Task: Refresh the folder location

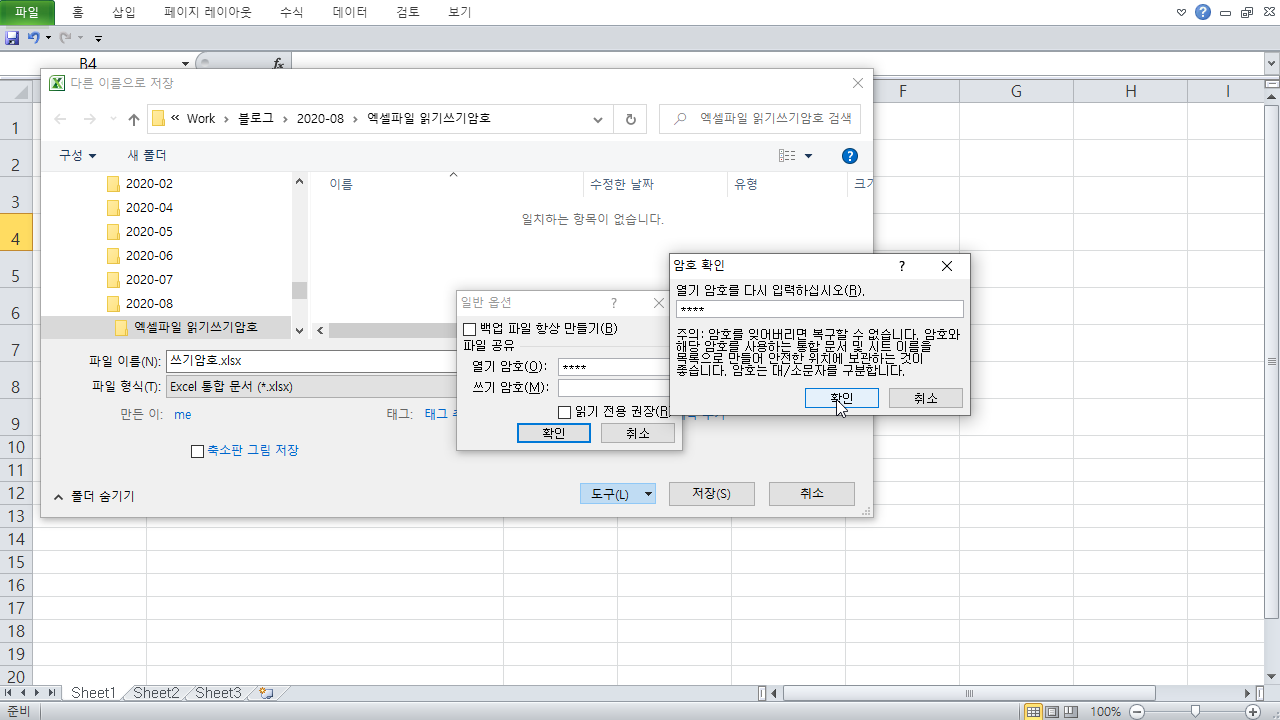Action: 630,119
